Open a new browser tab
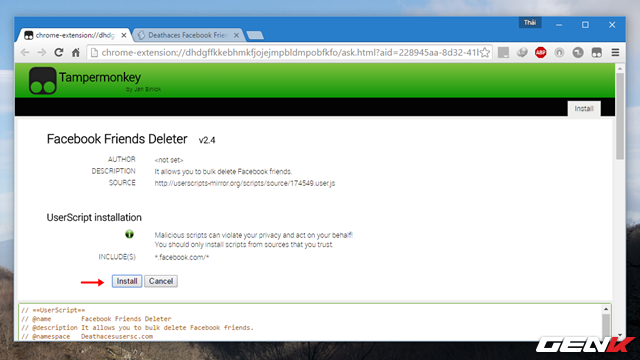 click(x=255, y=36)
